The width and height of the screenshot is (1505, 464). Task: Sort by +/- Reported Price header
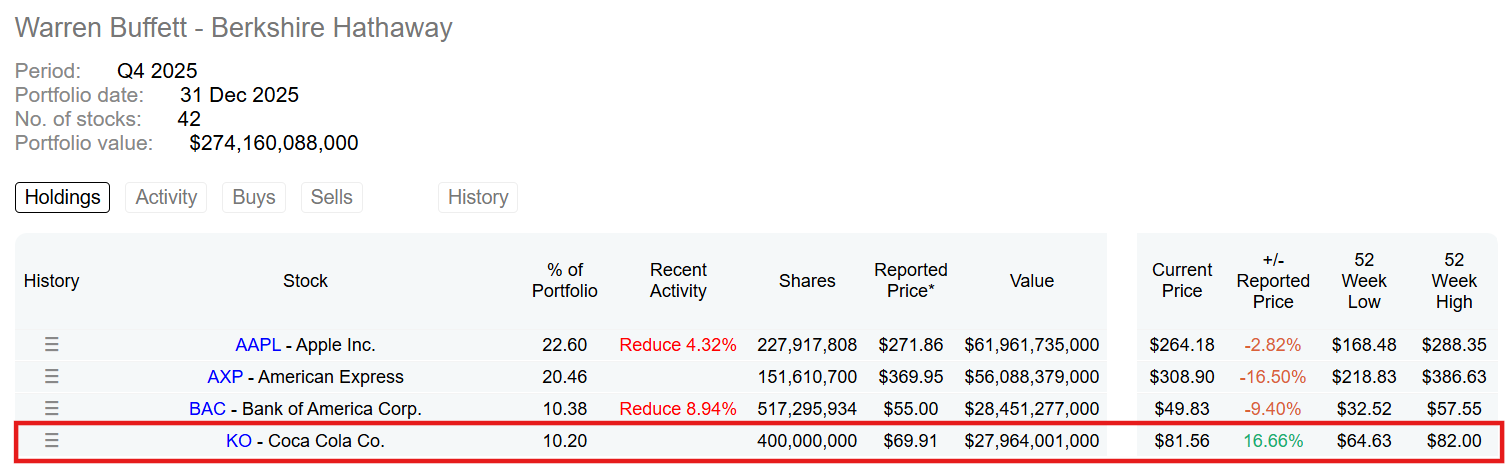pyautogui.click(x=1273, y=281)
